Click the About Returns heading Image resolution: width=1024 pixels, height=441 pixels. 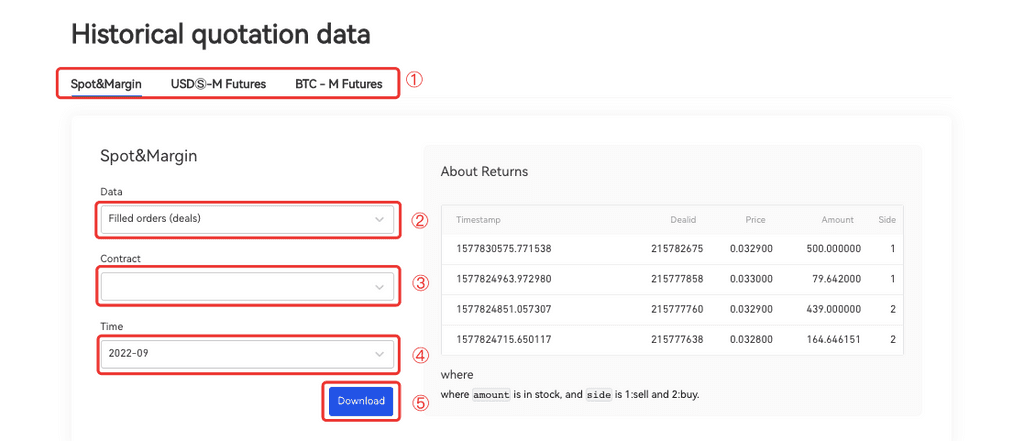point(484,172)
